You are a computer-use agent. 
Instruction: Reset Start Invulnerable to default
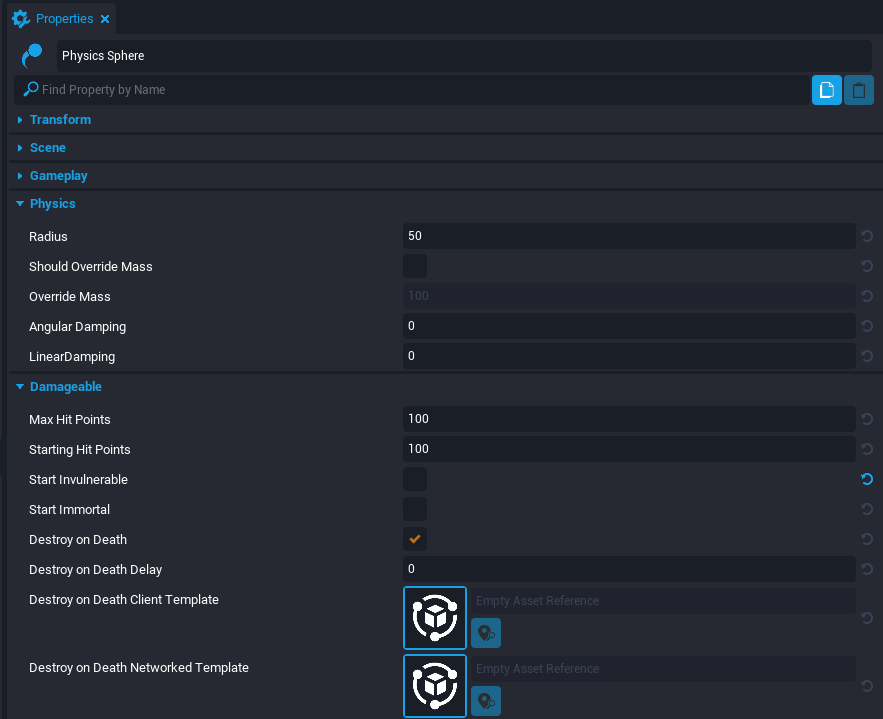867,479
